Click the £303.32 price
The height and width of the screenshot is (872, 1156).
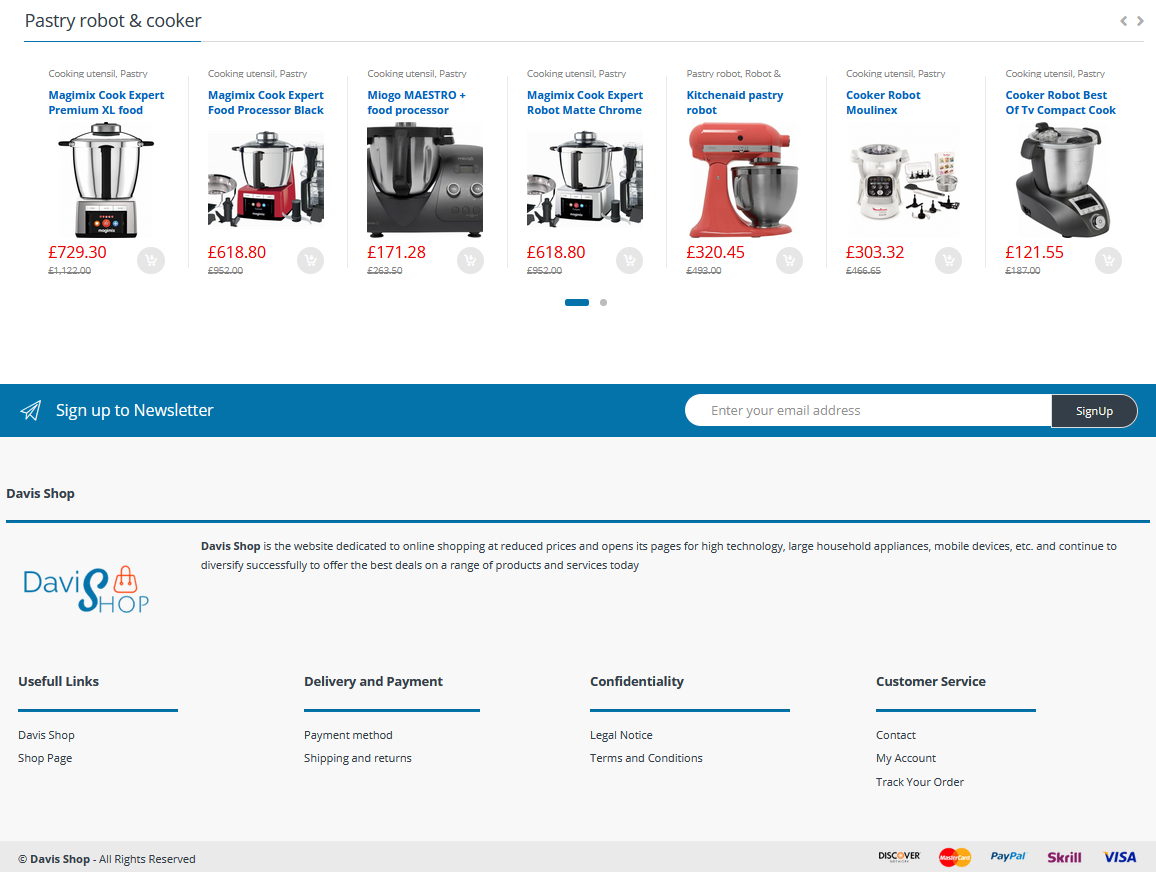click(x=875, y=252)
